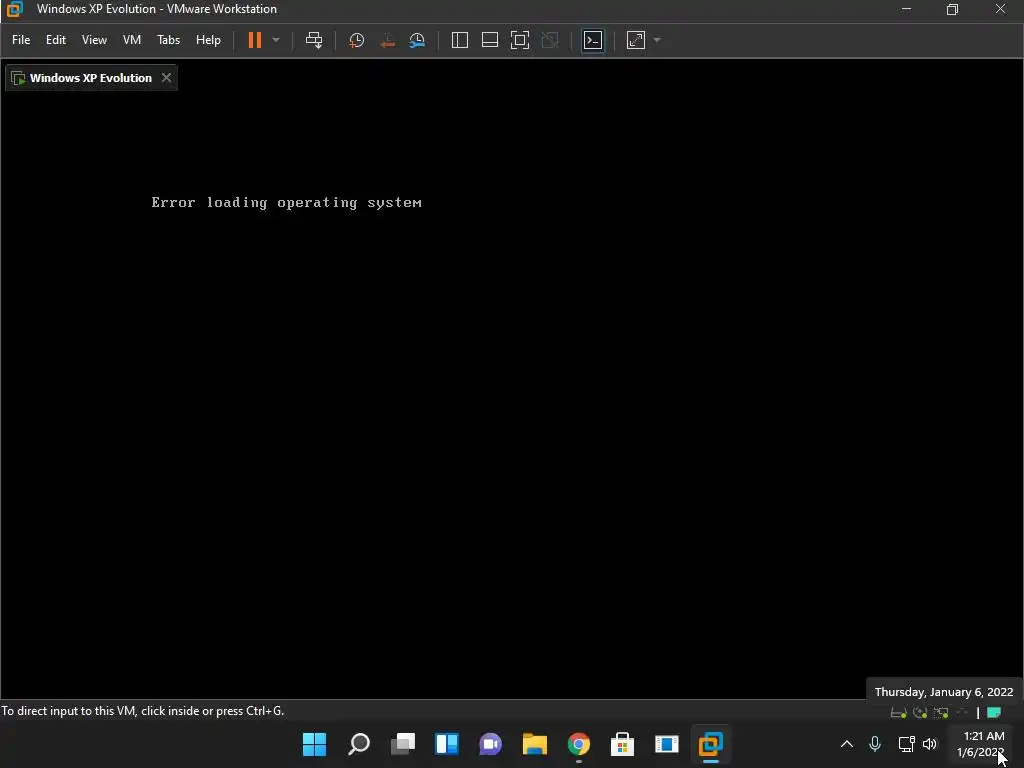Open the teal message log icon
This screenshot has height=768, width=1024.
(994, 712)
